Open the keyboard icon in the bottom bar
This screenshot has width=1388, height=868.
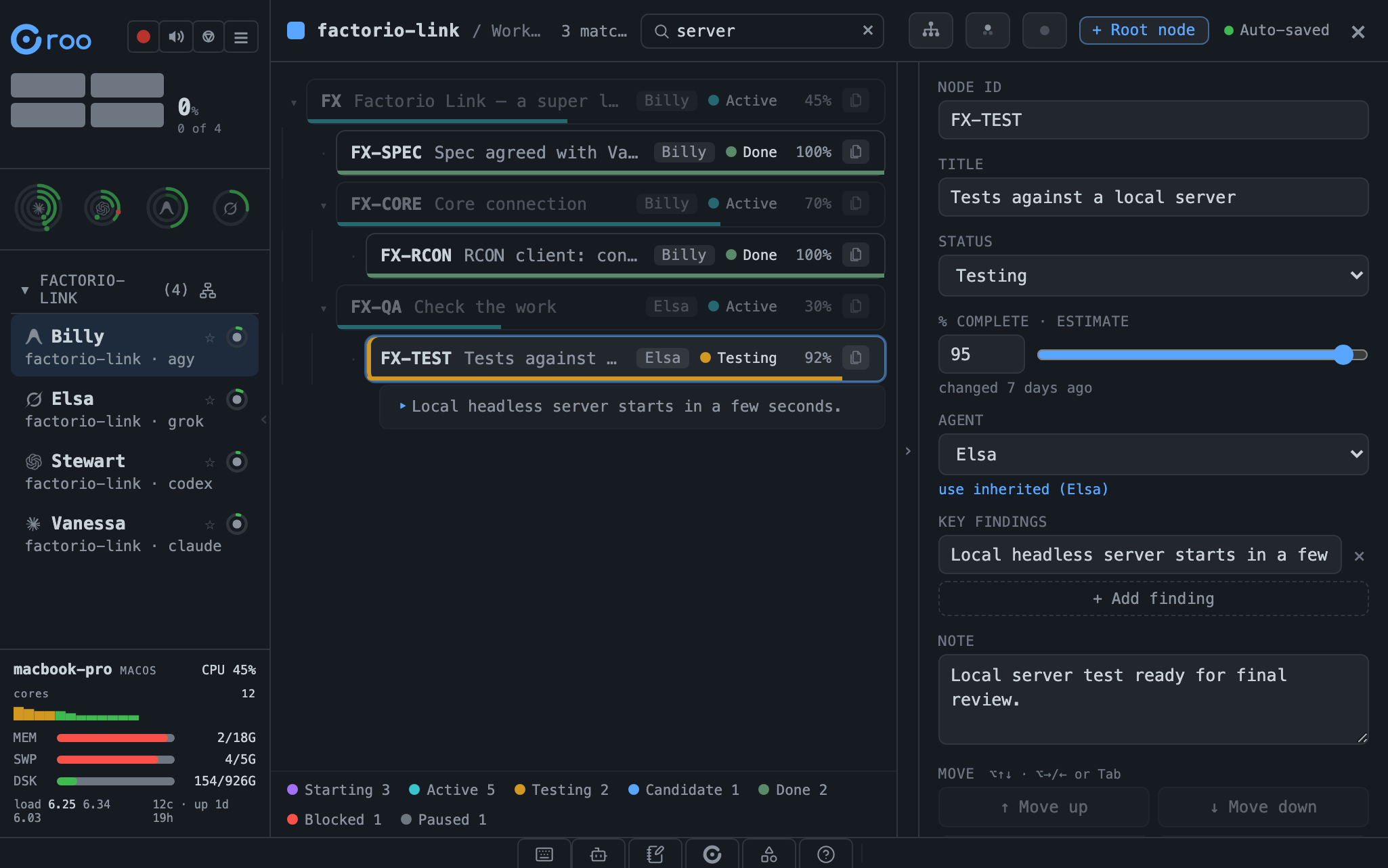pyautogui.click(x=544, y=854)
